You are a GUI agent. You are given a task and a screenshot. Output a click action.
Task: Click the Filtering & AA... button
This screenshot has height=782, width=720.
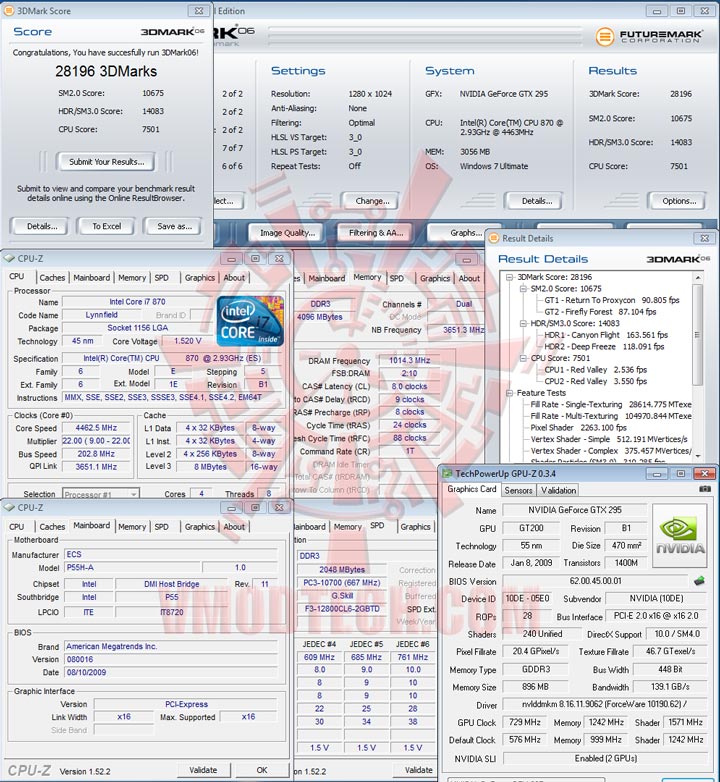pos(375,233)
